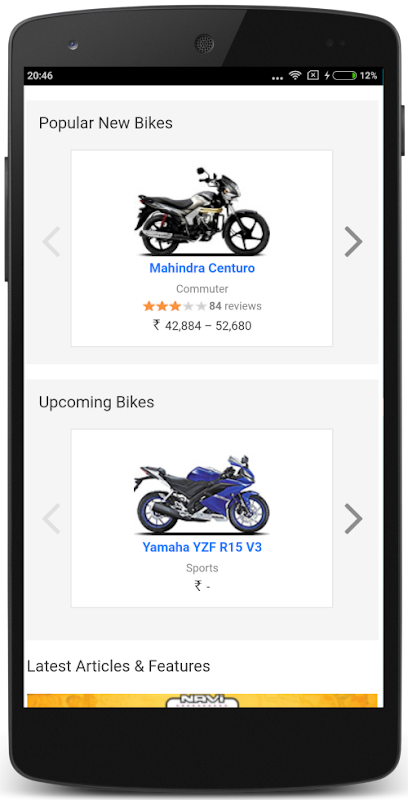Tap the no-SIM status icon

(313, 76)
